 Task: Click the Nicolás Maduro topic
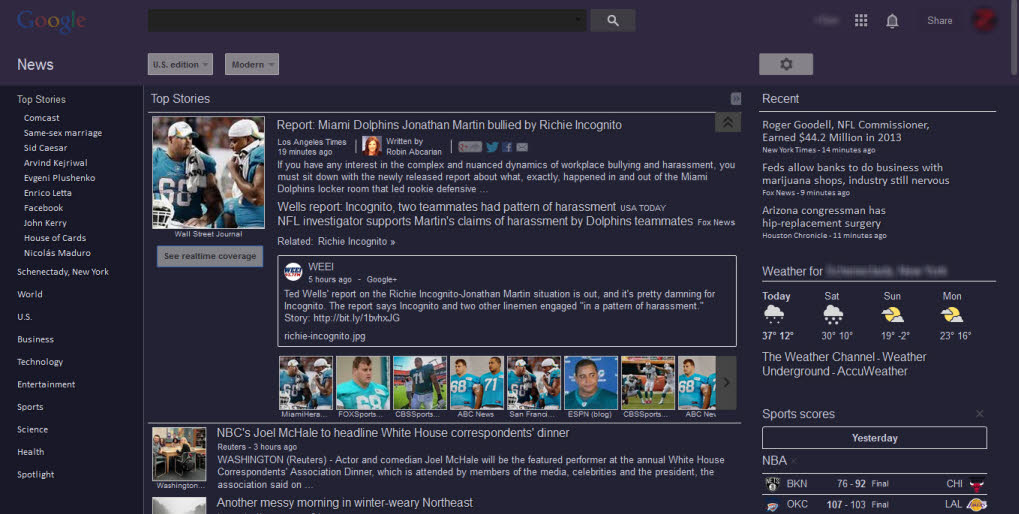(57, 253)
